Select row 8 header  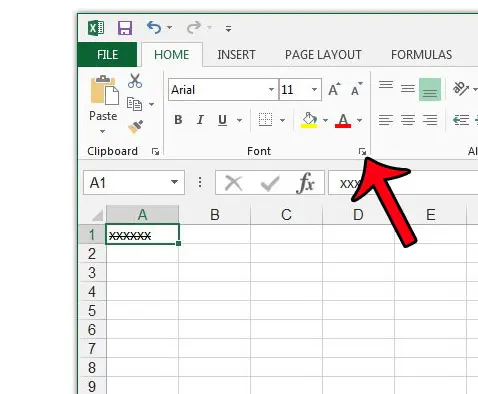(x=92, y=368)
